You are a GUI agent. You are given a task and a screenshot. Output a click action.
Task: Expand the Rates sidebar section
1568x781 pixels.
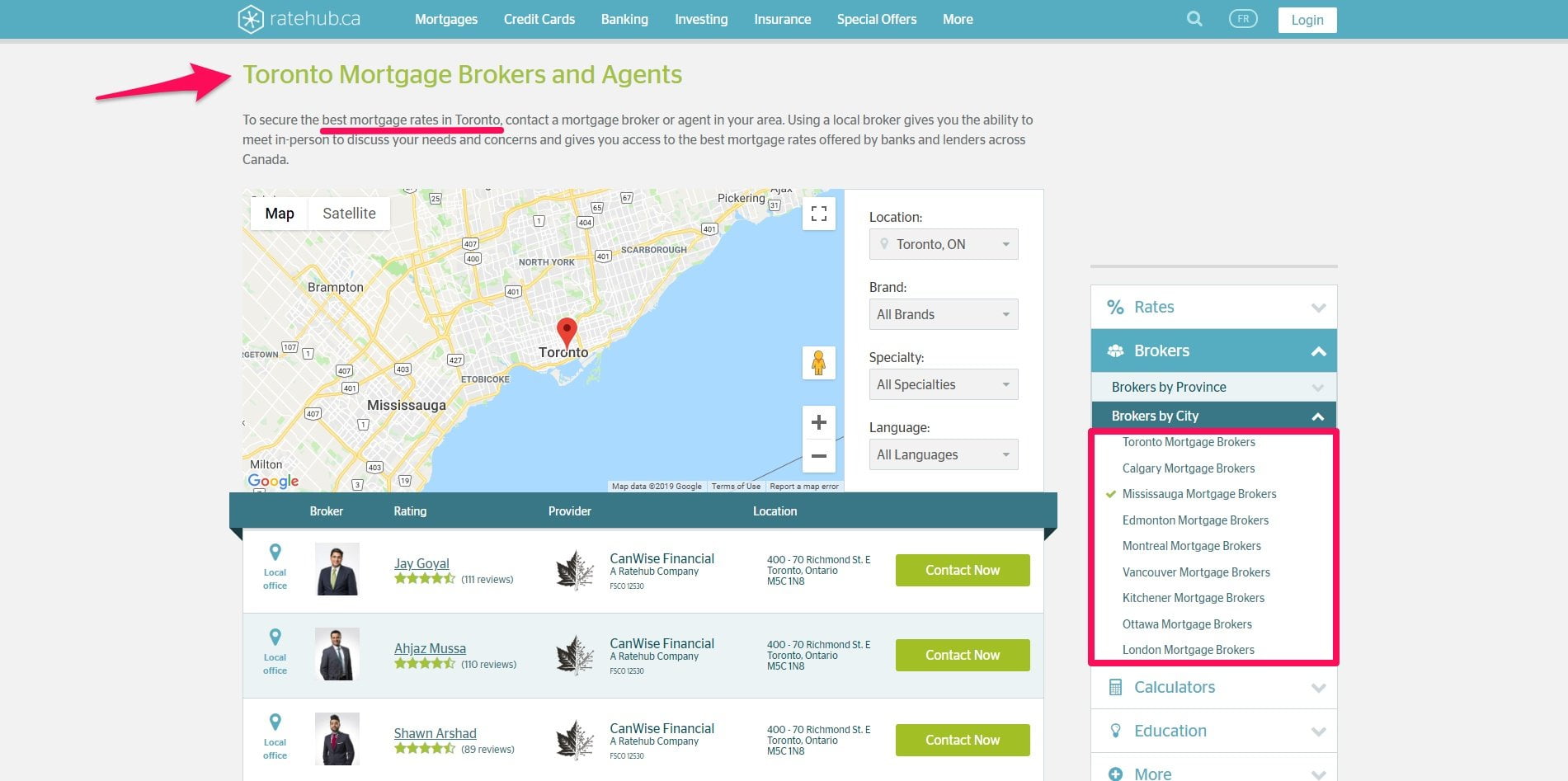point(1214,307)
